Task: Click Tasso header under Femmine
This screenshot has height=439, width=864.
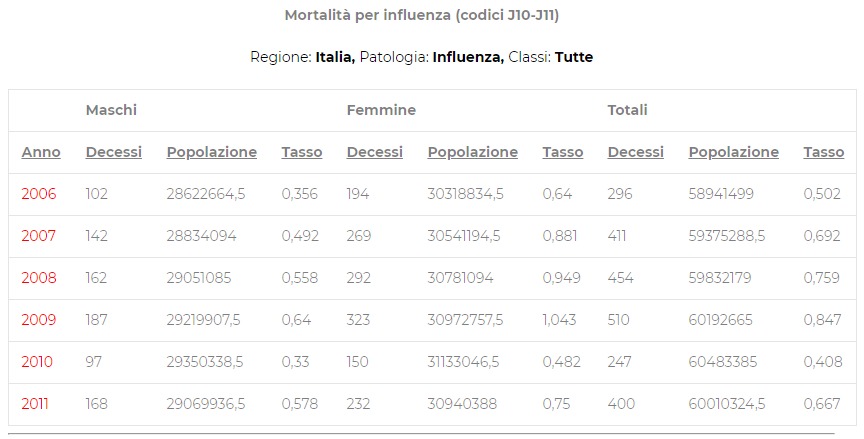Action: pos(563,152)
